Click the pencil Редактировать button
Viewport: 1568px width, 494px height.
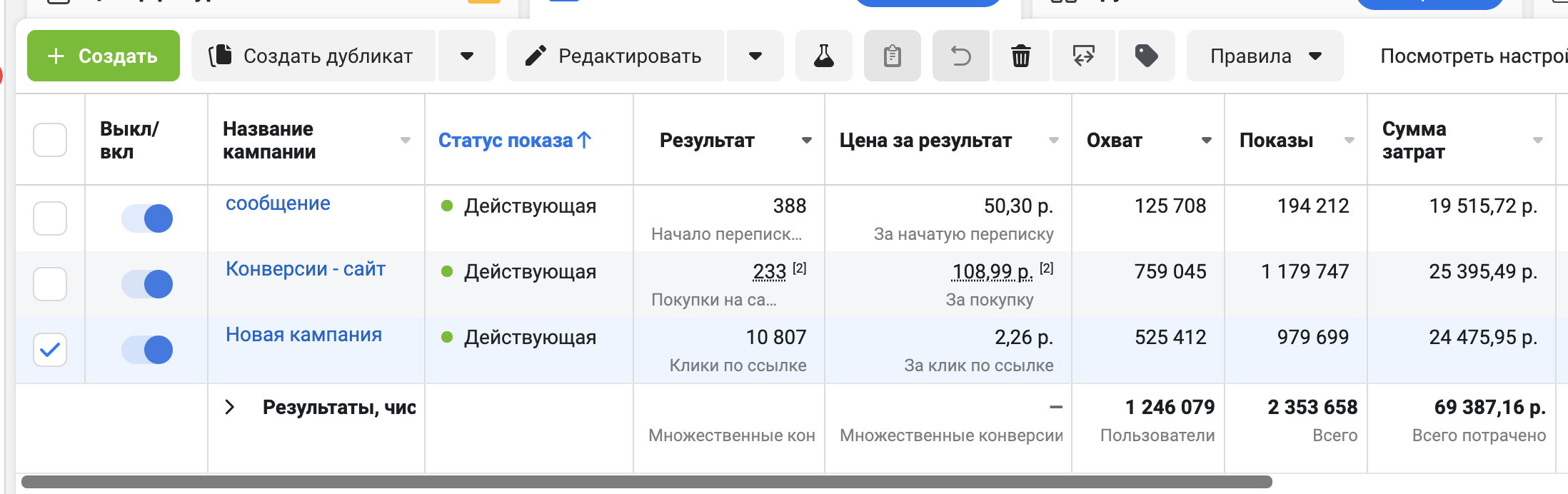615,56
